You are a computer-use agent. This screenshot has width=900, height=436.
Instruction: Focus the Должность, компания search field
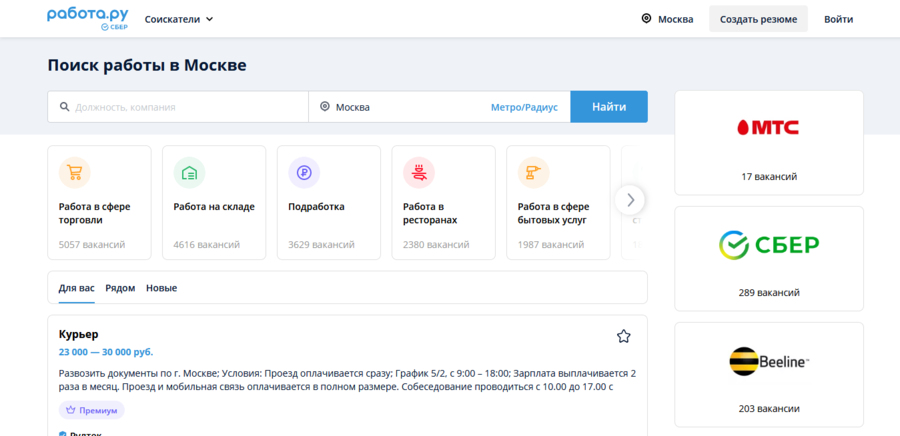pos(178,107)
